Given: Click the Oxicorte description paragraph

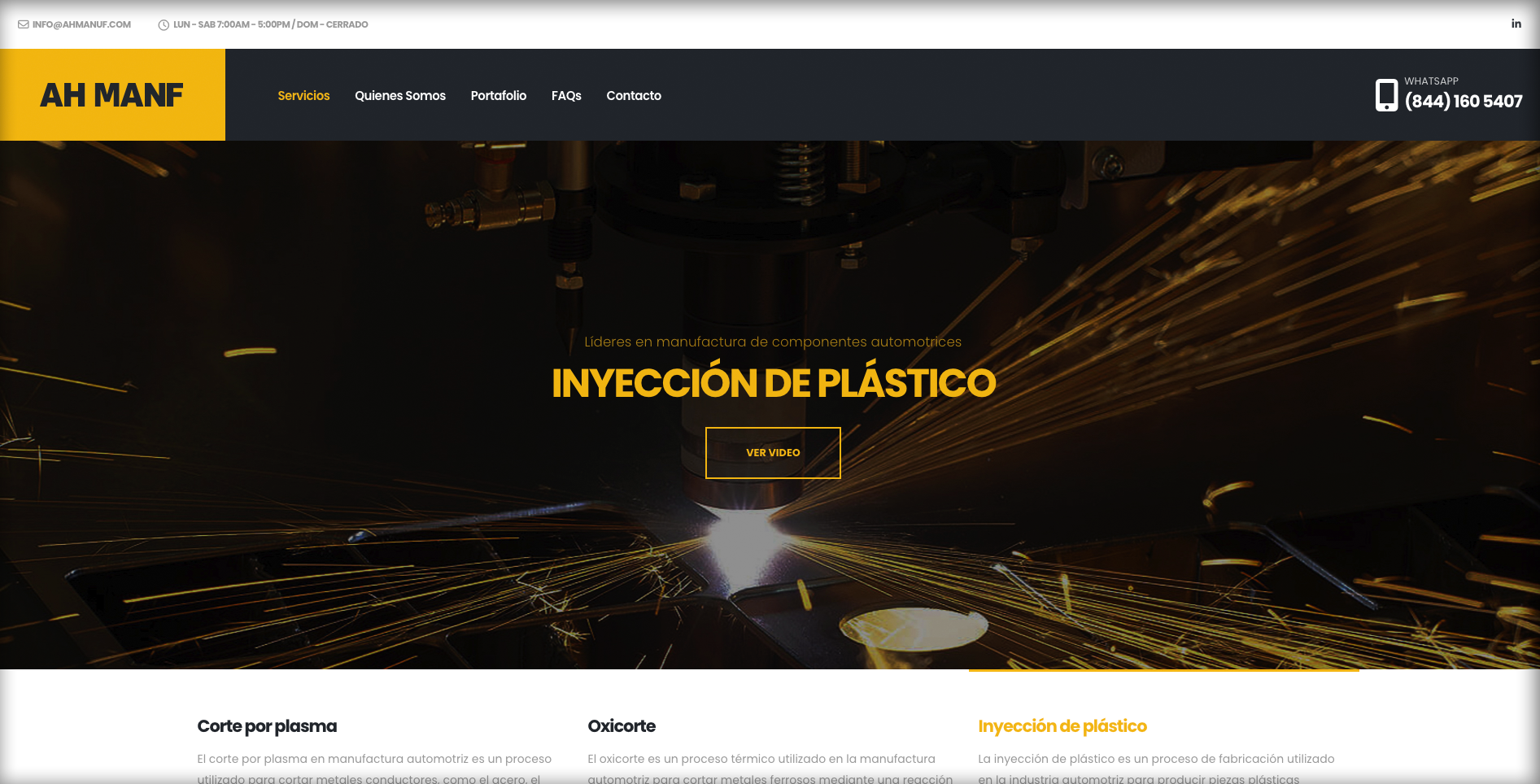Looking at the screenshot, I should coord(769,768).
